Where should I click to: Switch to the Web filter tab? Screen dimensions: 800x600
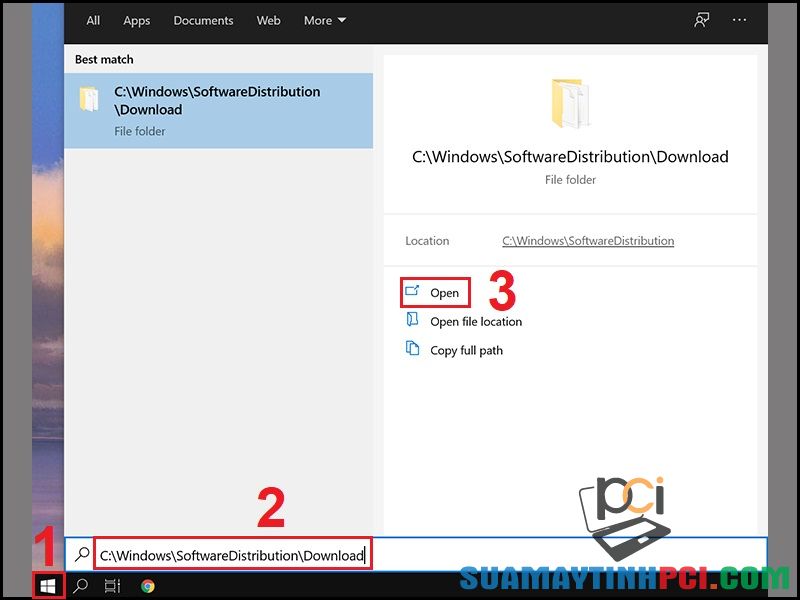pos(268,21)
